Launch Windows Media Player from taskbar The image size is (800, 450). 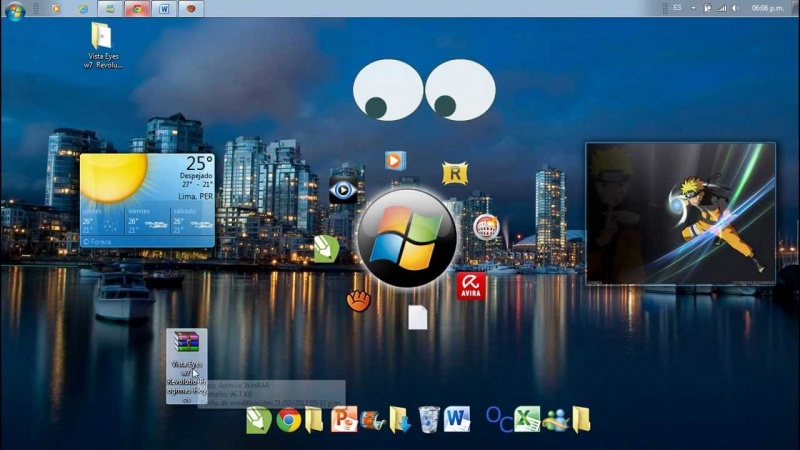click(x=56, y=9)
